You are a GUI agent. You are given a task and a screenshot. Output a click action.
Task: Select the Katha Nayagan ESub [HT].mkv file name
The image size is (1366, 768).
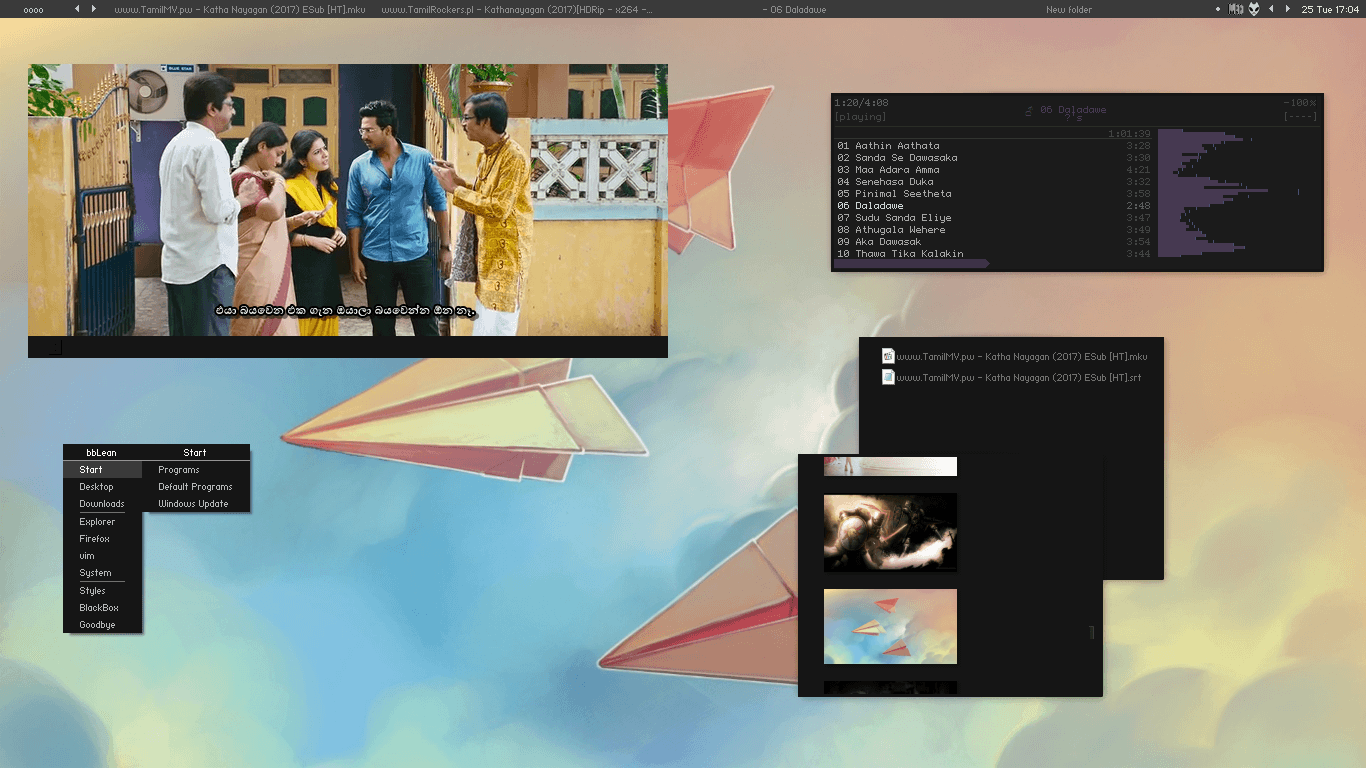[1022, 356]
